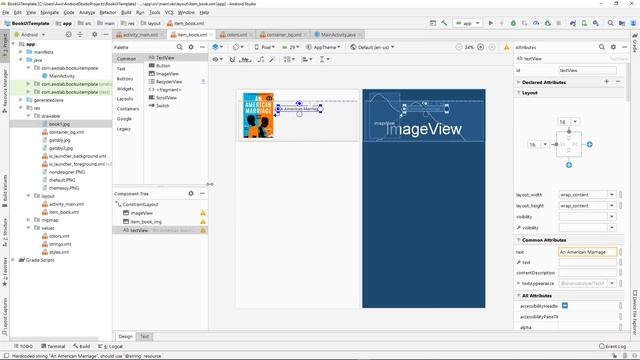Open the app run configuration dropdown
Viewport: 640px width, 360px height.
(x=468, y=23)
